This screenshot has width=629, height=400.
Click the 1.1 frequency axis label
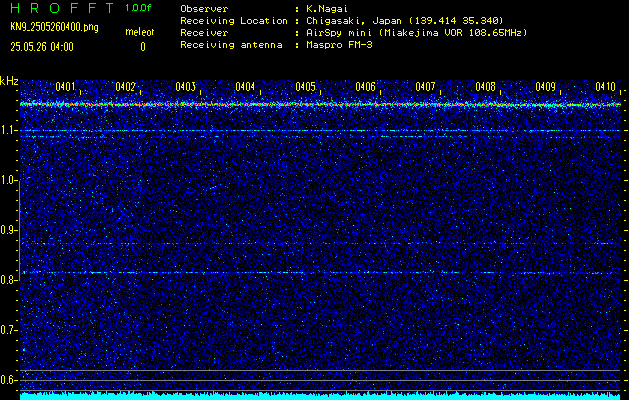pyautogui.click(x=8, y=130)
